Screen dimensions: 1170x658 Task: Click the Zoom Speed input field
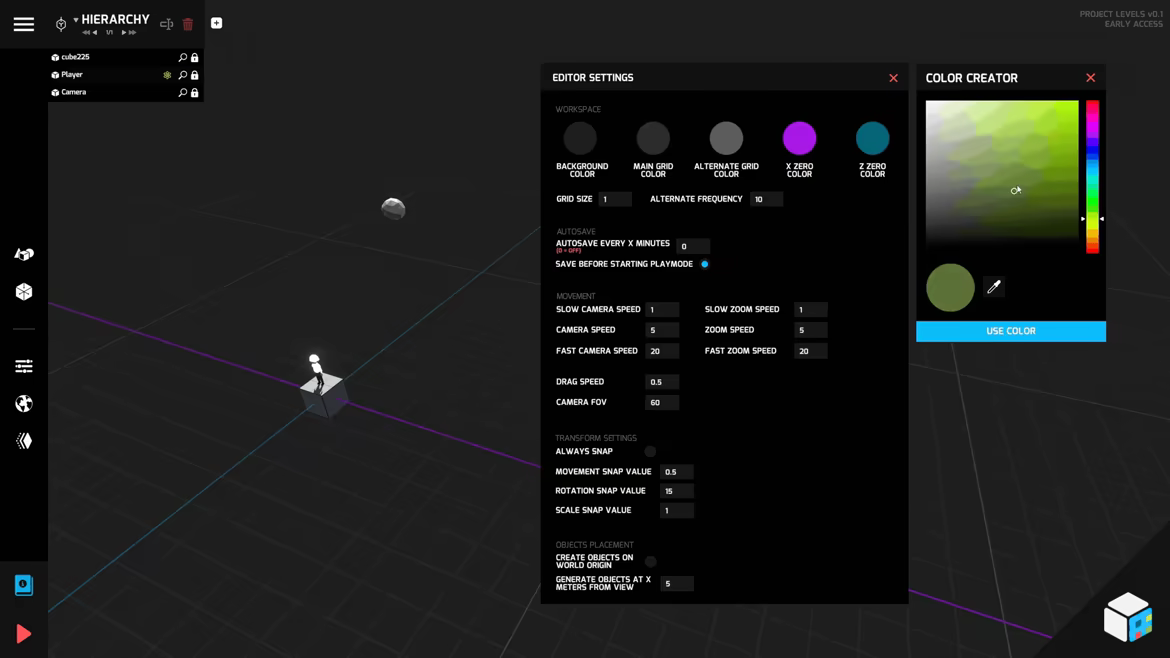click(810, 330)
